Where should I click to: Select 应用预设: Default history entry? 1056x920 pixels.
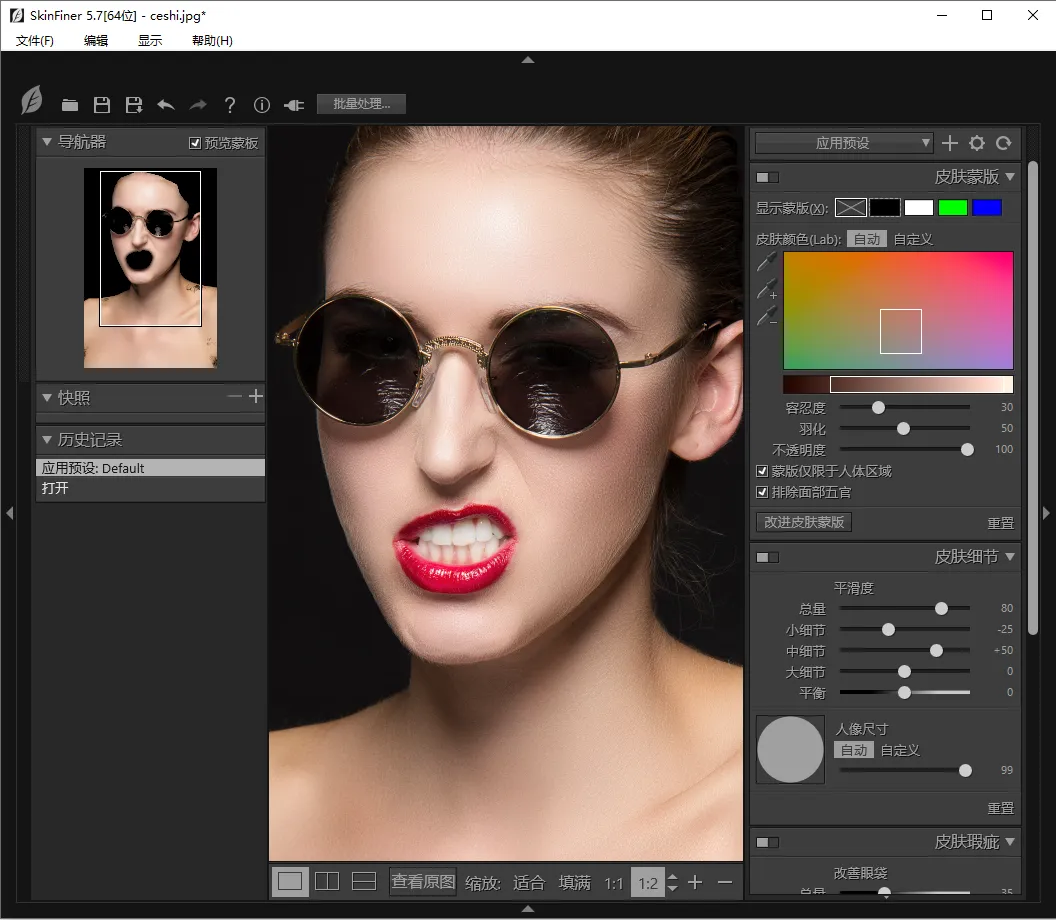150,468
